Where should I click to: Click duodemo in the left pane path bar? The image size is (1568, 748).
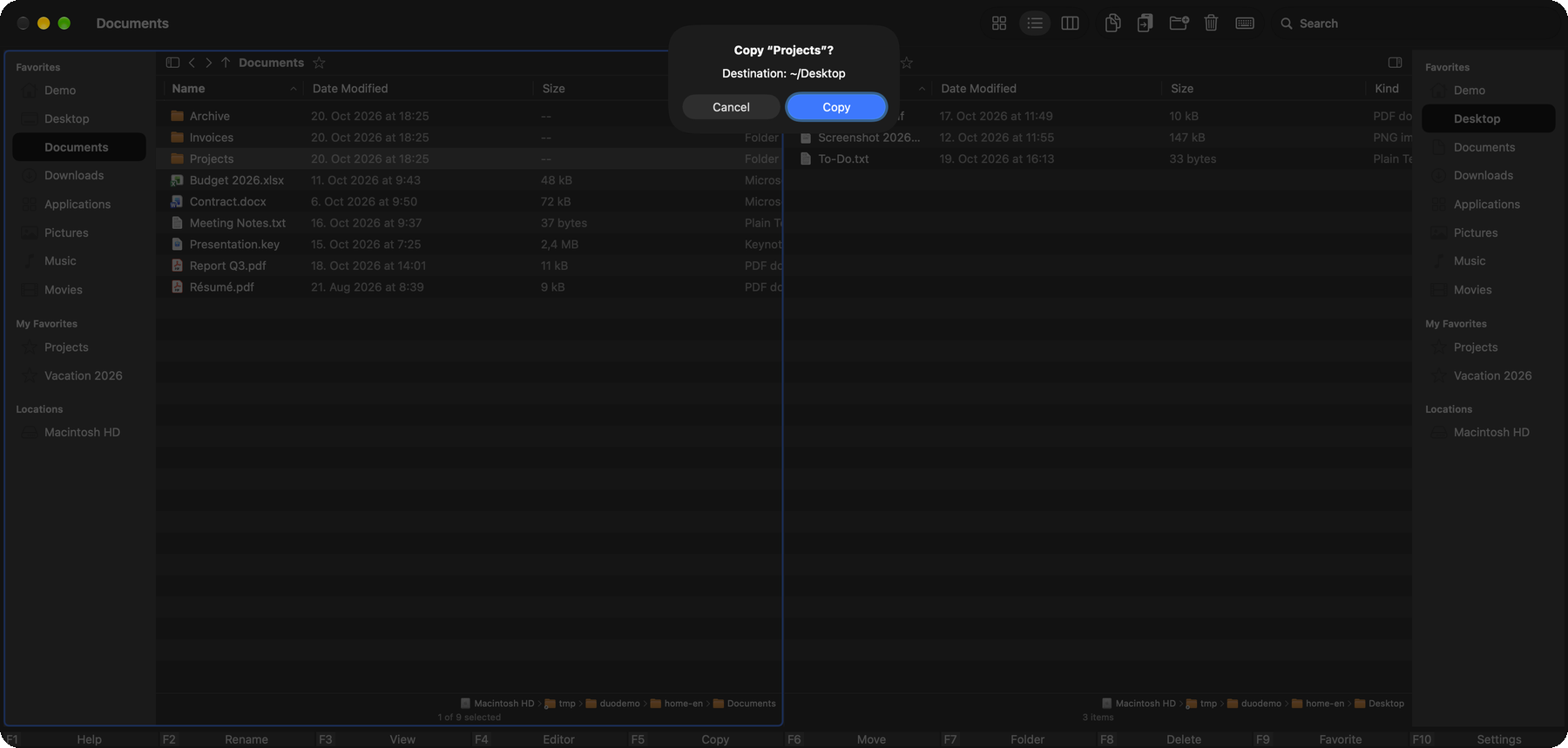pos(613,704)
